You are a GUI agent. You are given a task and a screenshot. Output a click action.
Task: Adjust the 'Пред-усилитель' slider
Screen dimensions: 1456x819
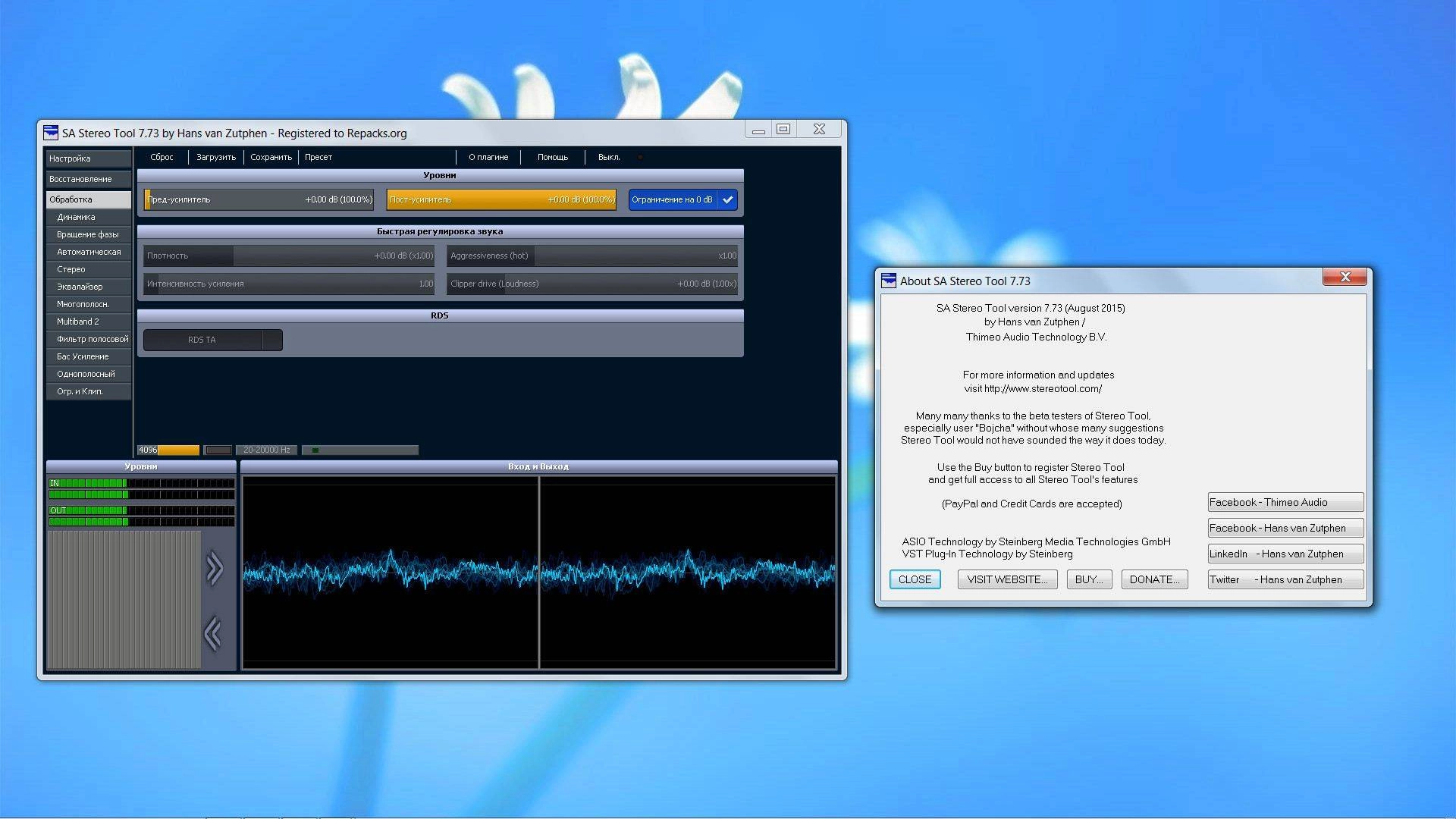coord(259,199)
